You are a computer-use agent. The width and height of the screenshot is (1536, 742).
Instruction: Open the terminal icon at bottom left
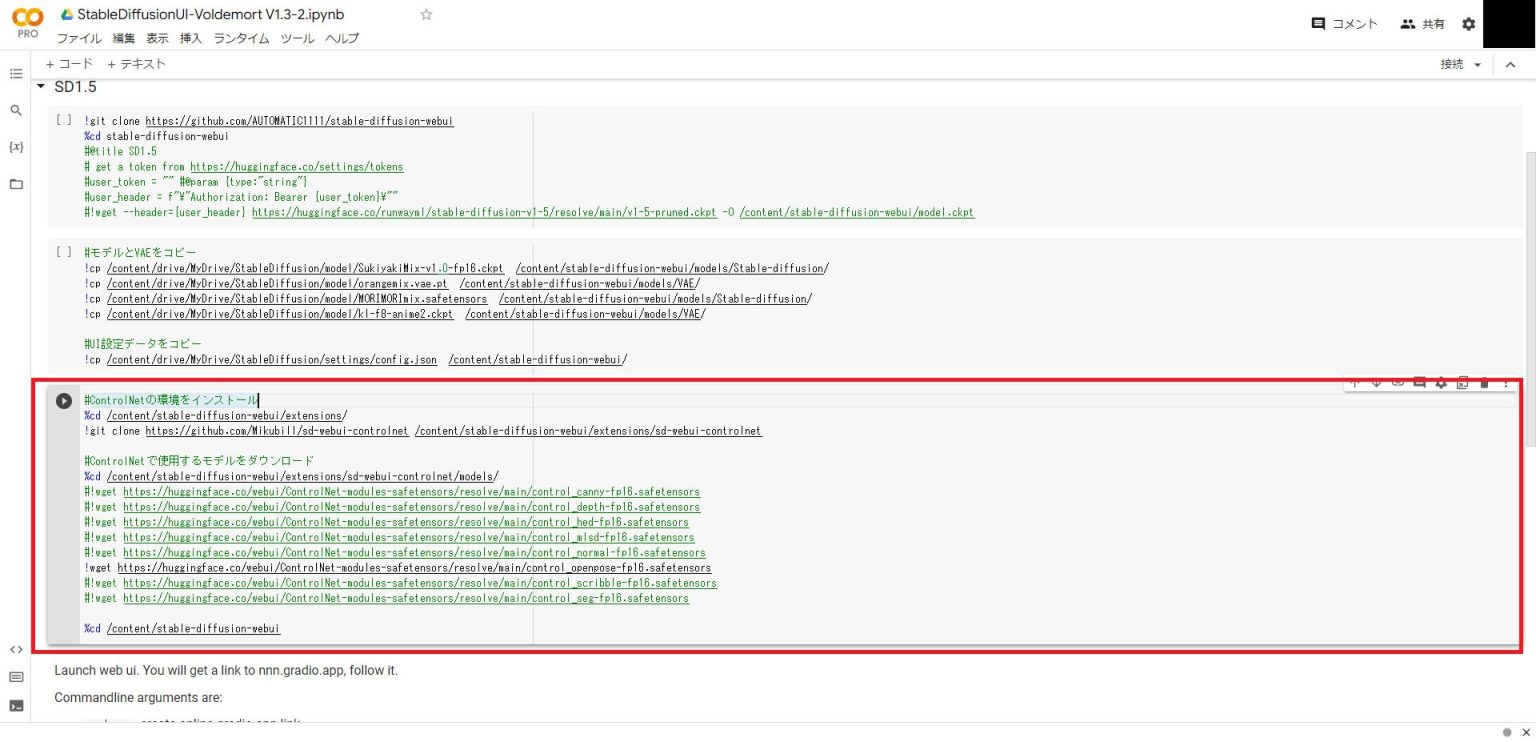(x=16, y=705)
